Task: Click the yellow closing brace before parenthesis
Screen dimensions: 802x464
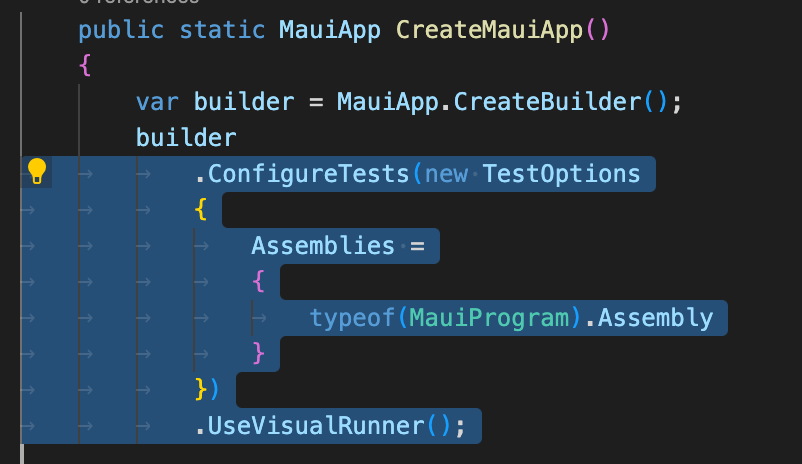Action: 200,390
